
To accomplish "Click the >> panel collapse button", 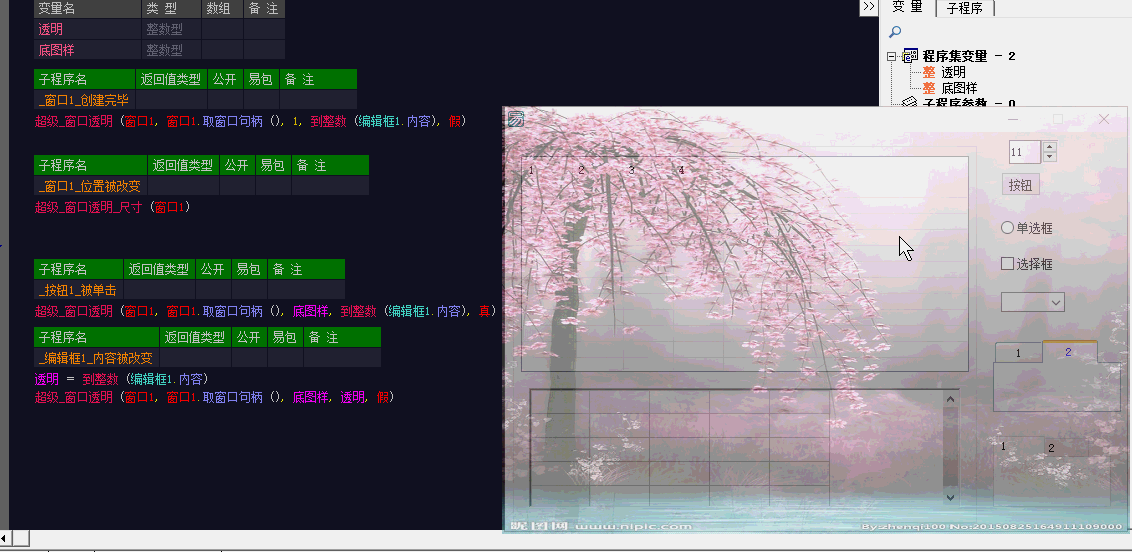I will [869, 7].
